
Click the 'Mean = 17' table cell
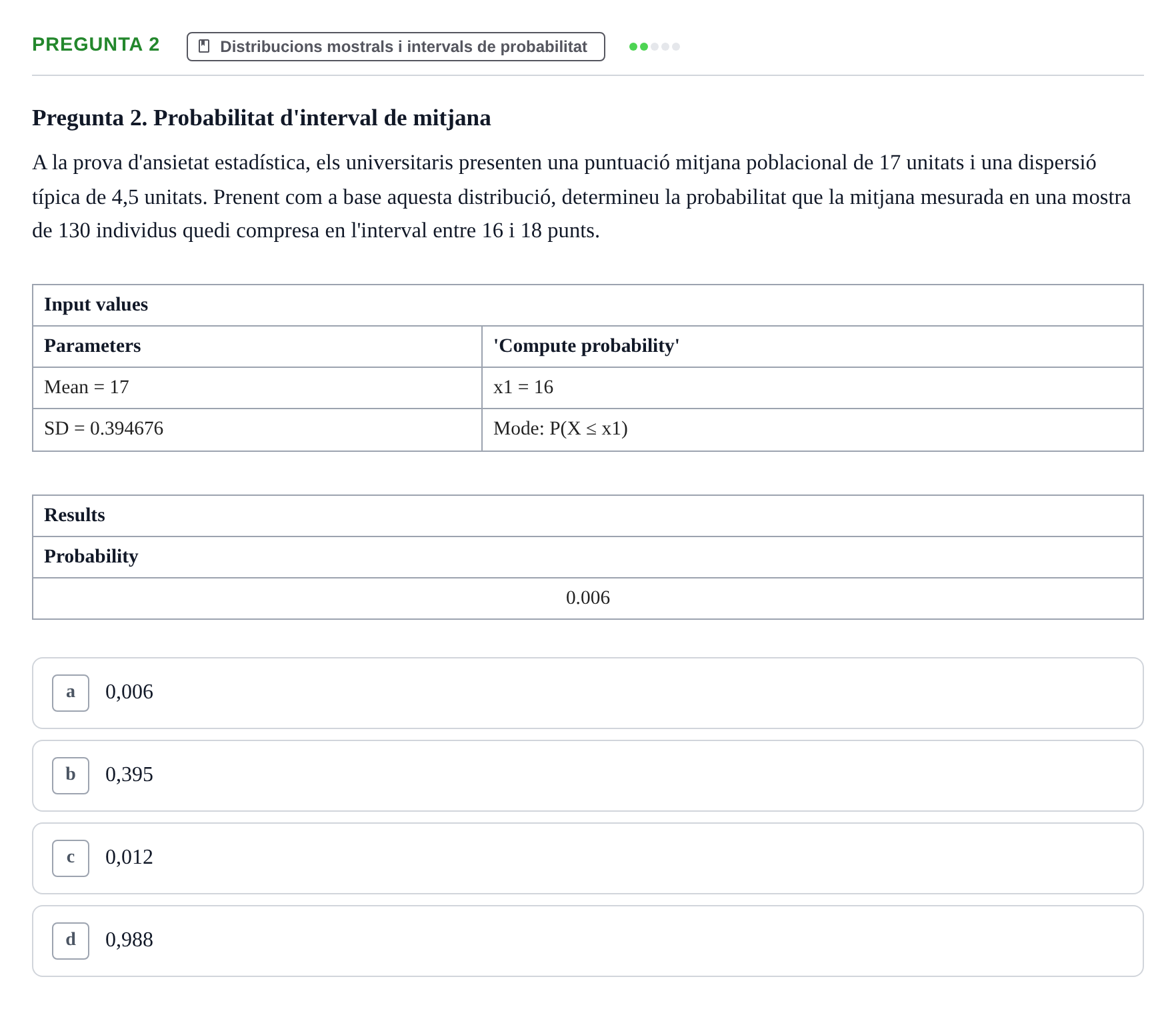tap(257, 388)
